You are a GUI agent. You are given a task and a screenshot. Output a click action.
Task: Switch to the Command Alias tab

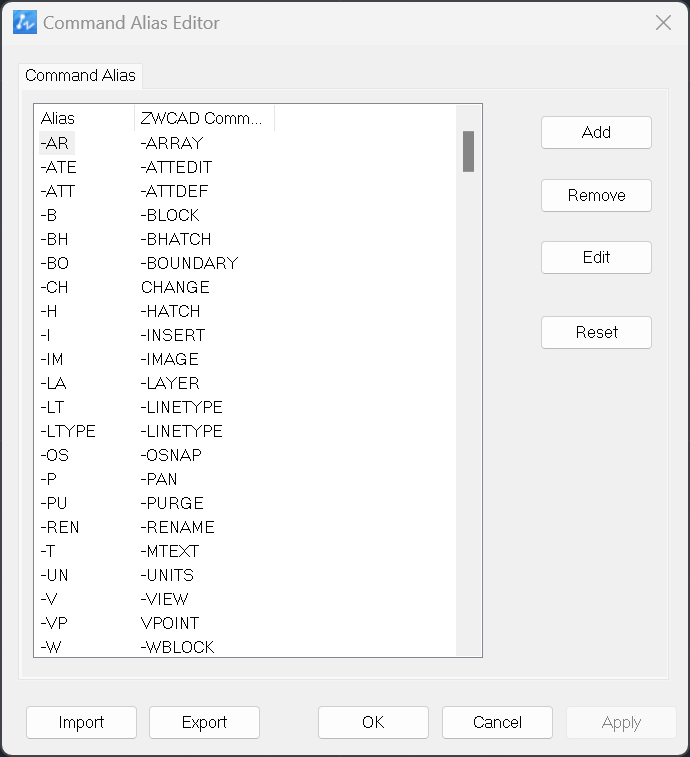tap(80, 75)
